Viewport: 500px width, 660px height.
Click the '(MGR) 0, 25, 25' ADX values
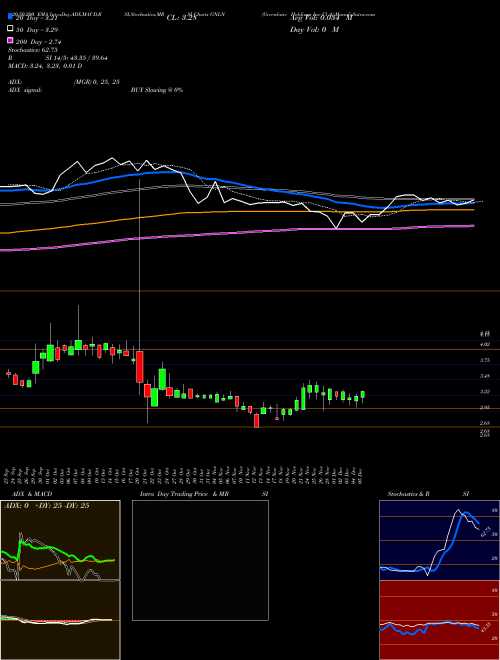click(96, 82)
